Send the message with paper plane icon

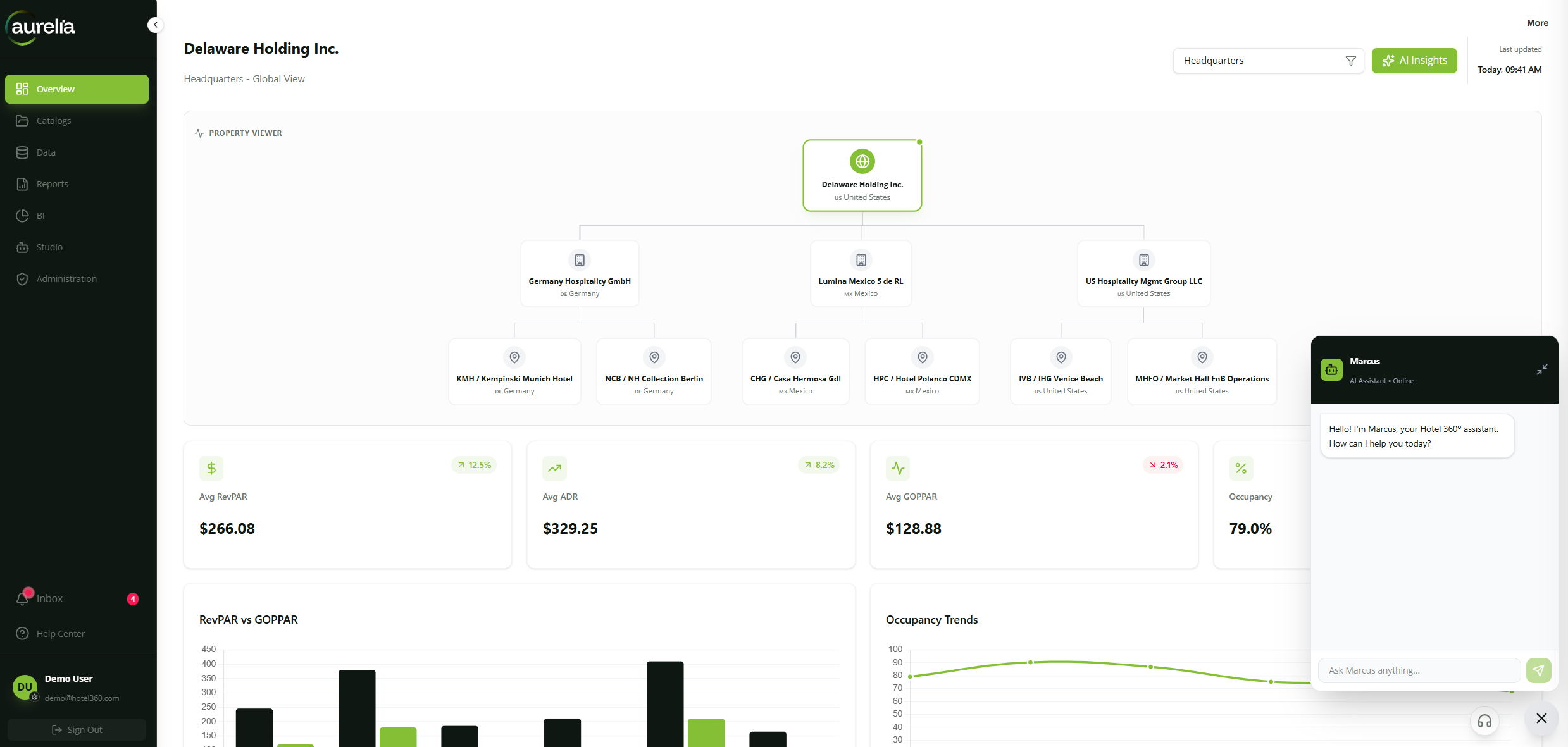coord(1538,670)
